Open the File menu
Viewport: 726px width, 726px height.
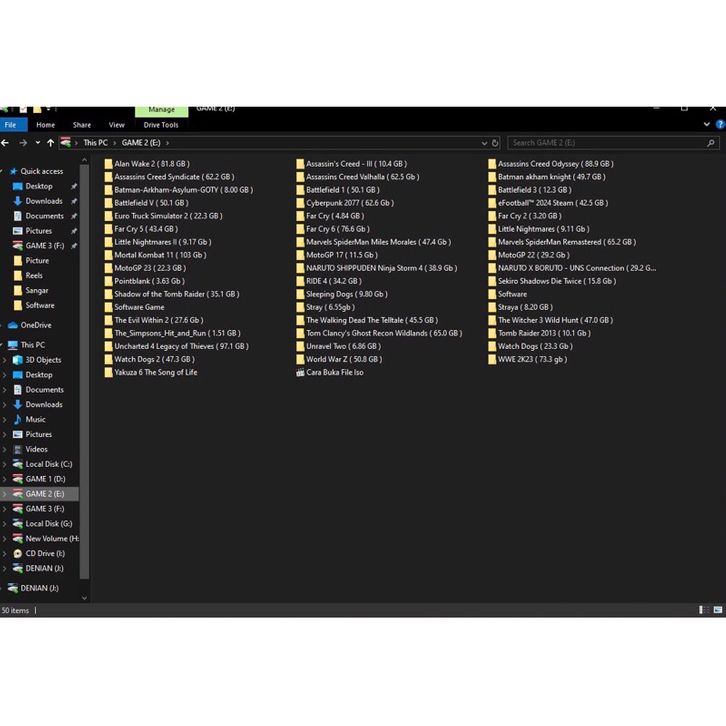[11, 125]
